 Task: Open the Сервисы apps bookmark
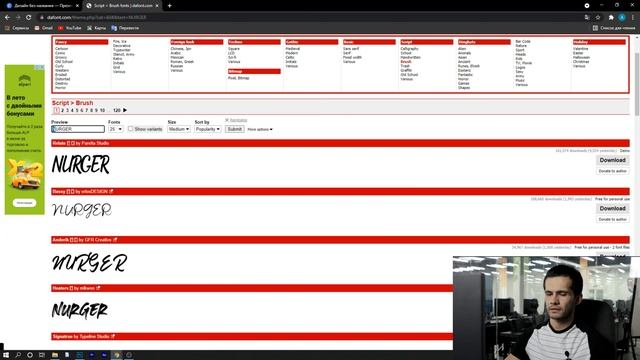click(17, 28)
